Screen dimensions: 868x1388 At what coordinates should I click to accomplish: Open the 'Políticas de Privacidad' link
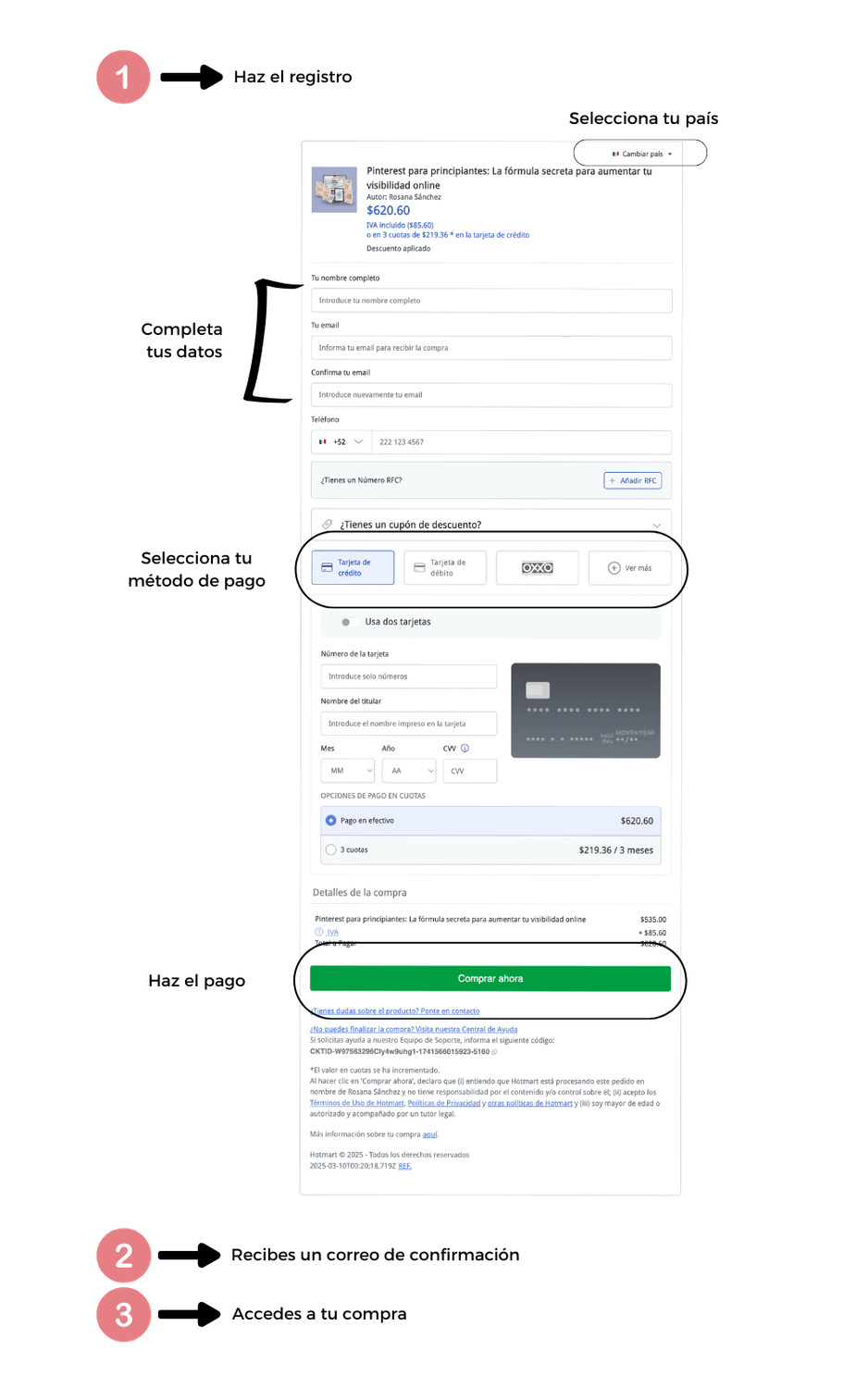(x=444, y=1103)
